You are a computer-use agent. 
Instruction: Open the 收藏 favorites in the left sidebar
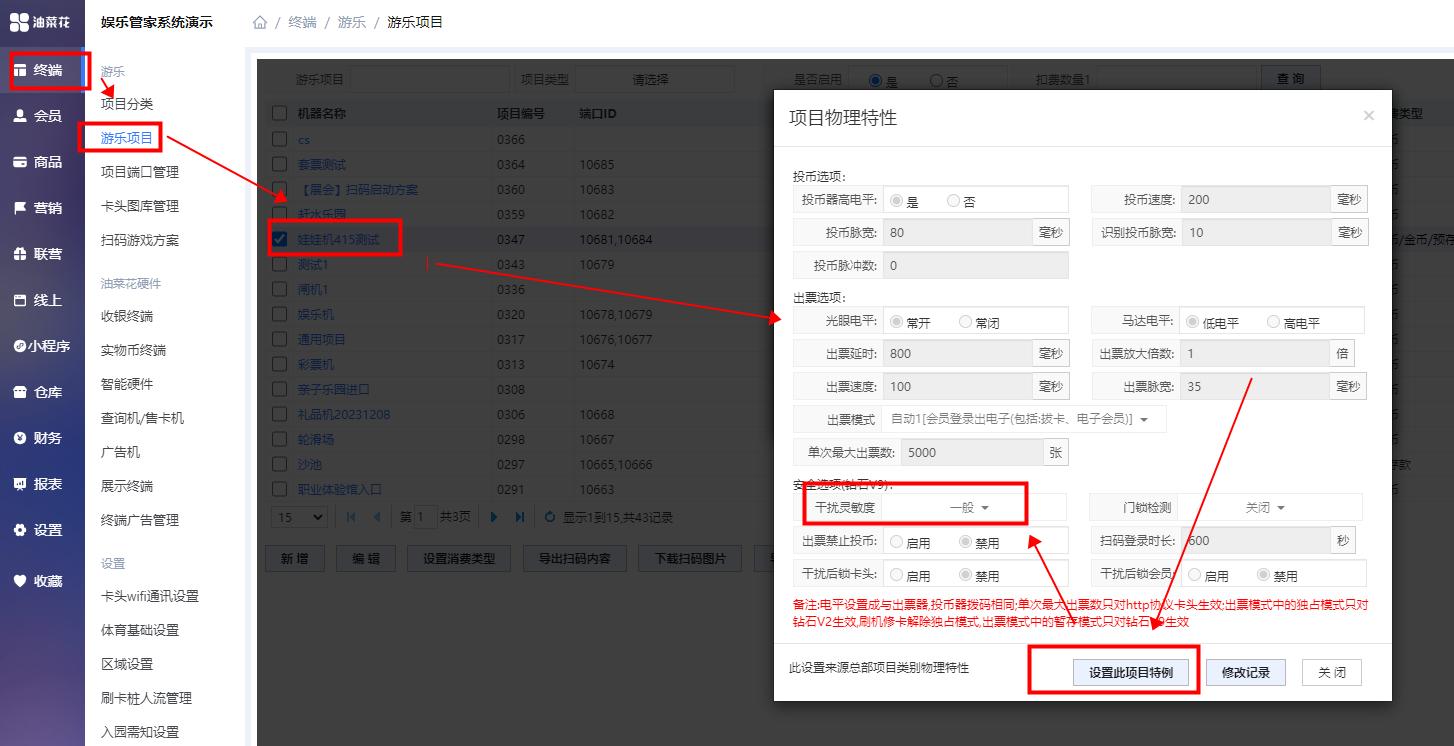point(40,580)
